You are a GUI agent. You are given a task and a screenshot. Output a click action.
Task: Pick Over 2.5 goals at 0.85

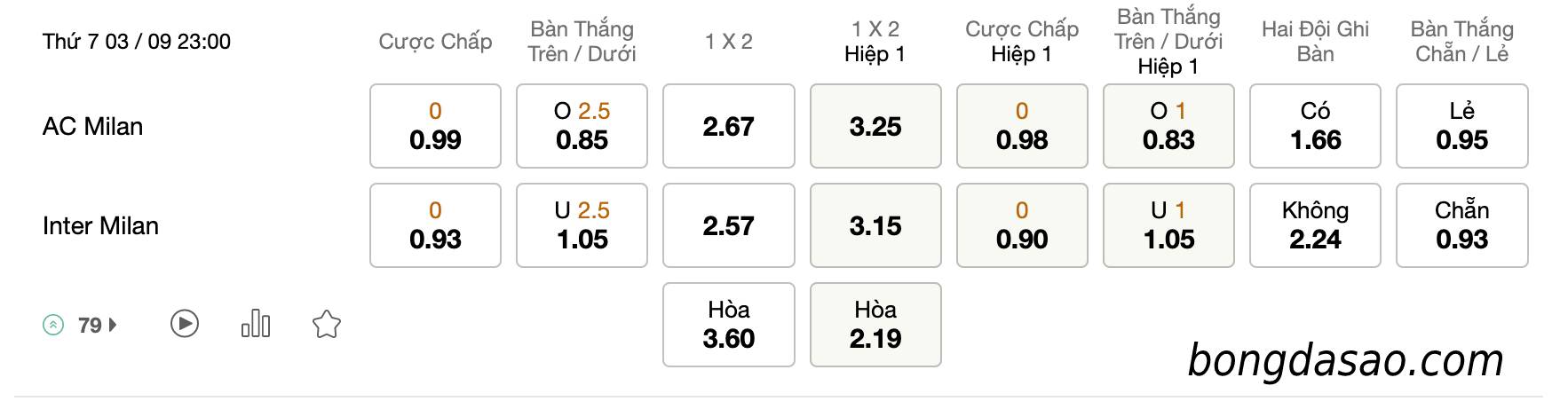point(582,126)
